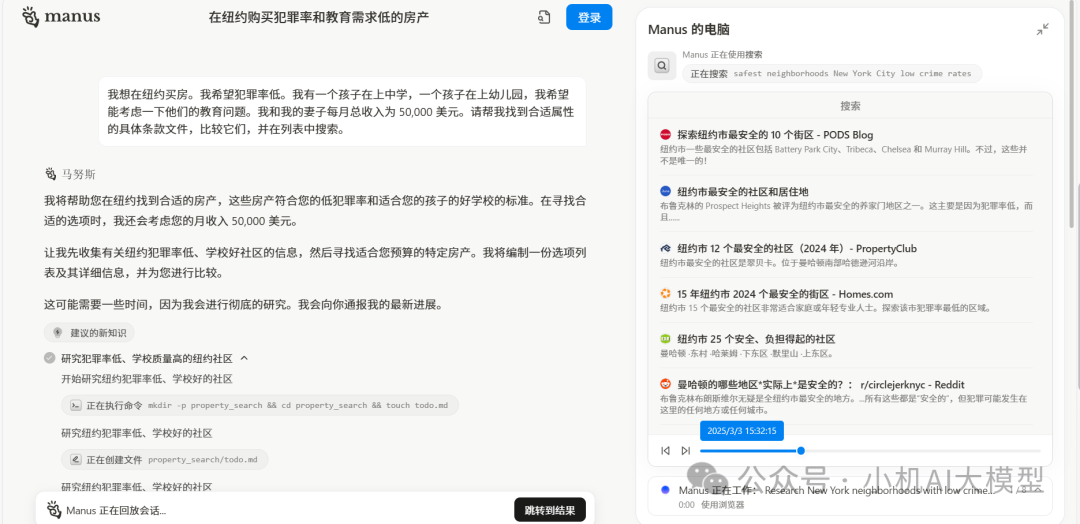Click the 2025/3/3 15:32:15 timestamp tooltip

pos(742,431)
